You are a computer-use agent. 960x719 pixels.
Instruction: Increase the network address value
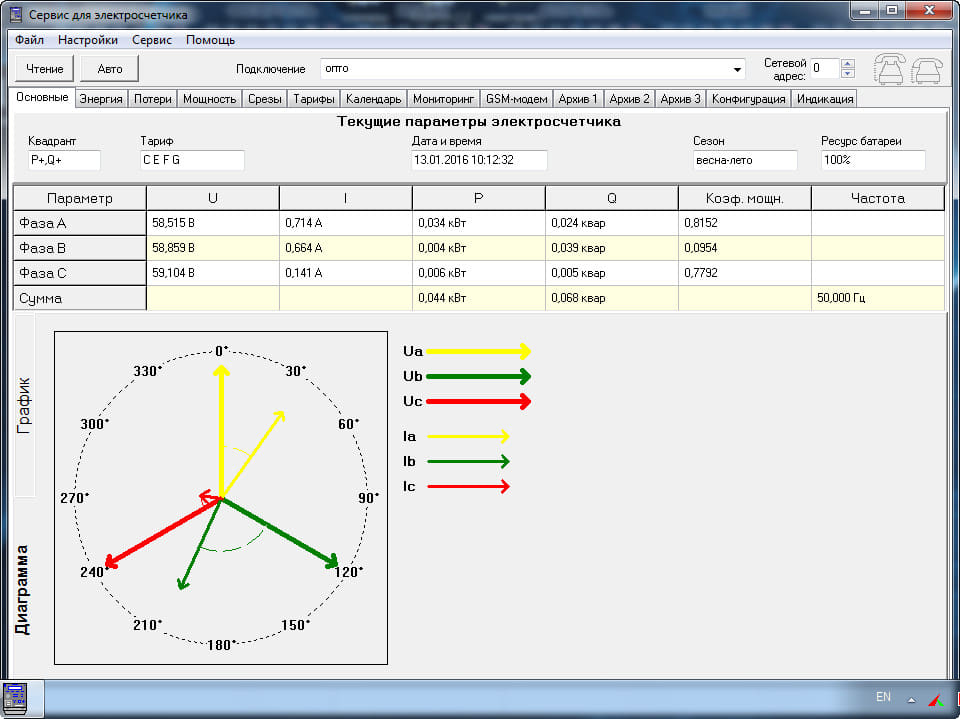848,63
